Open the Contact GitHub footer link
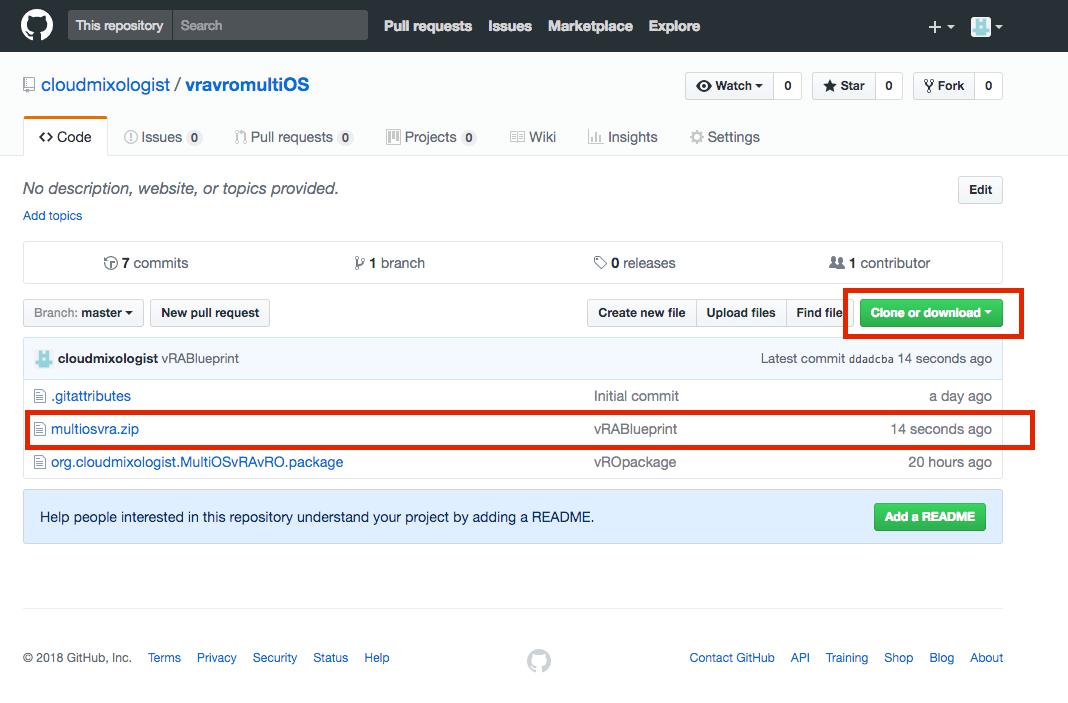This screenshot has height=703, width=1068. click(732, 657)
